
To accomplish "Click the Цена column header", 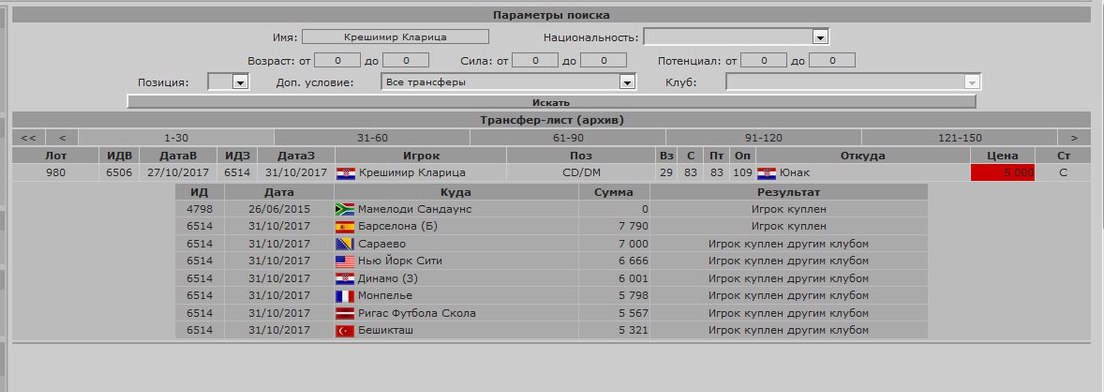I will click(x=1003, y=156).
